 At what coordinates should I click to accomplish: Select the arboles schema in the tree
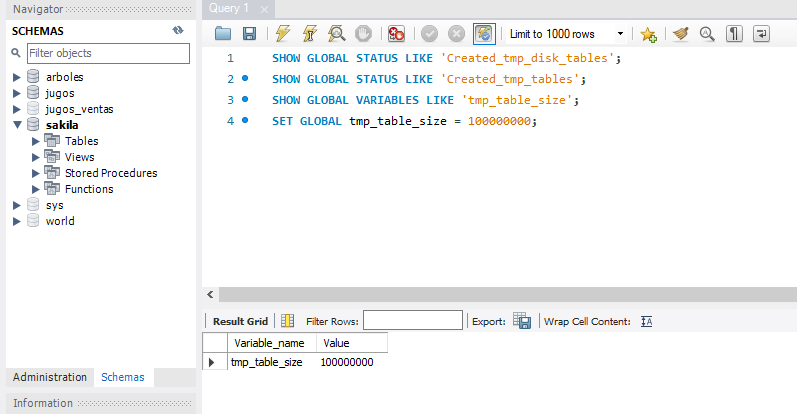pos(65,77)
